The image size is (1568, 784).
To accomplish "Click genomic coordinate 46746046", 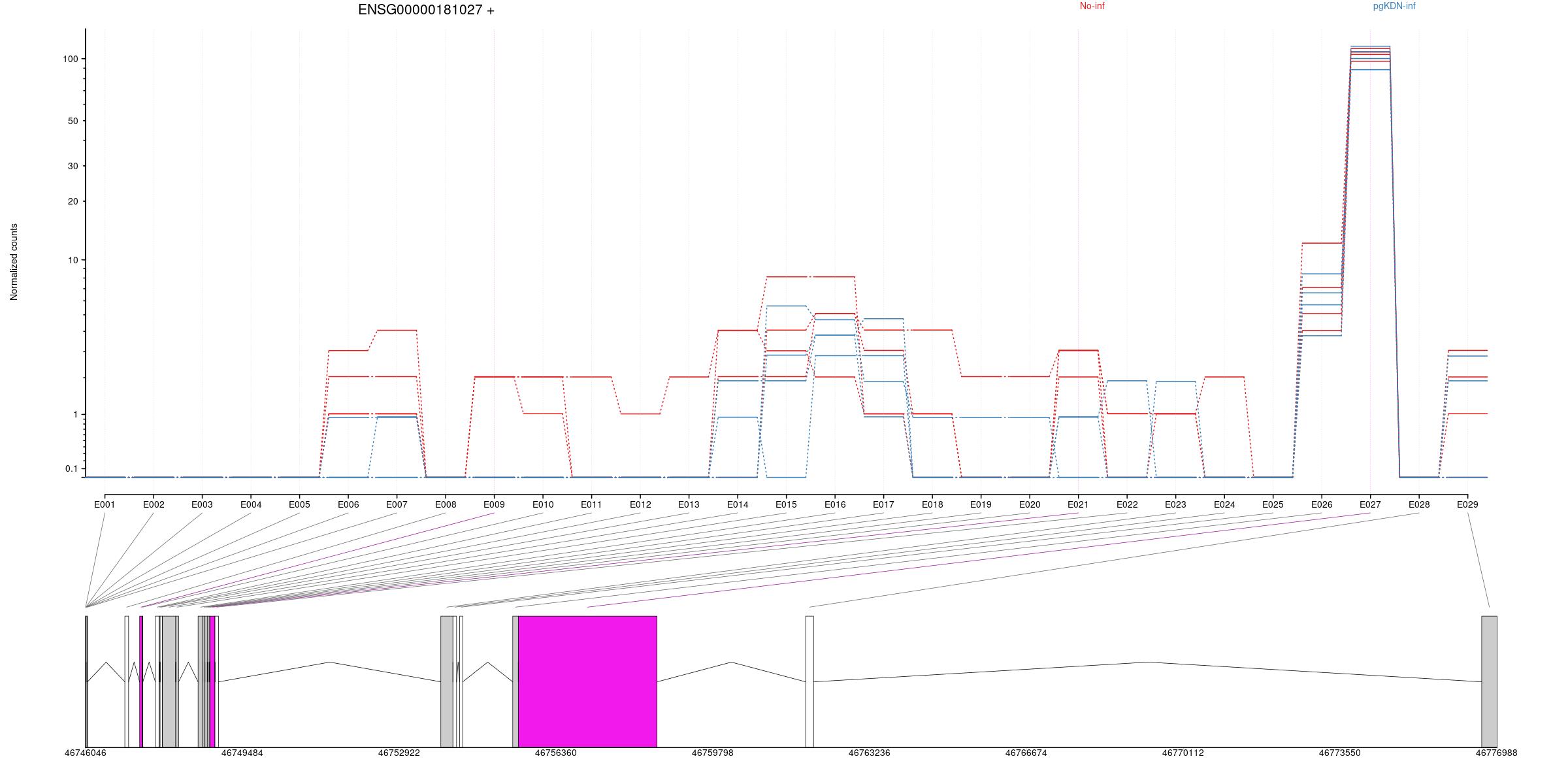I will coord(86,753).
